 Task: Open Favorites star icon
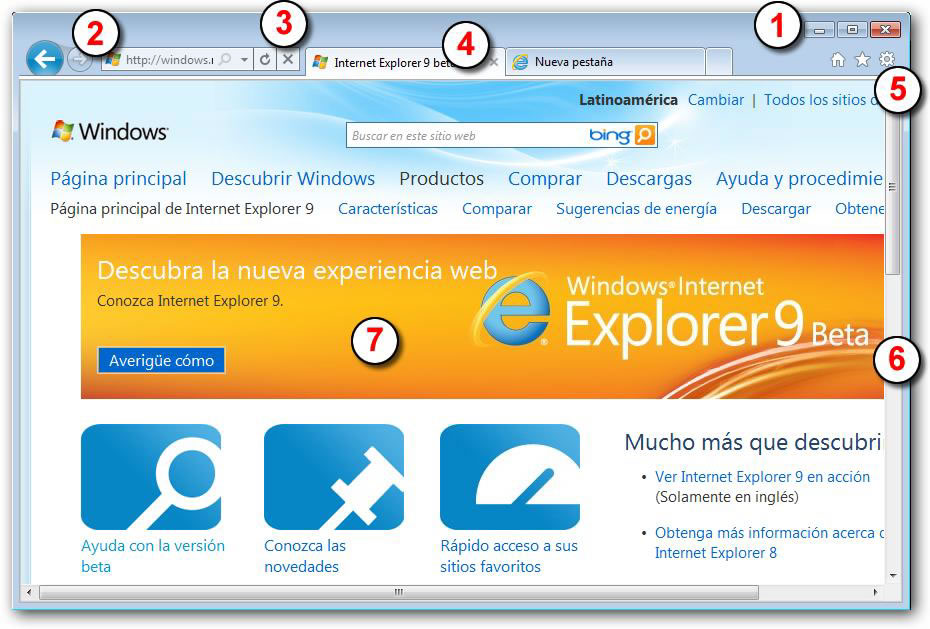point(862,59)
